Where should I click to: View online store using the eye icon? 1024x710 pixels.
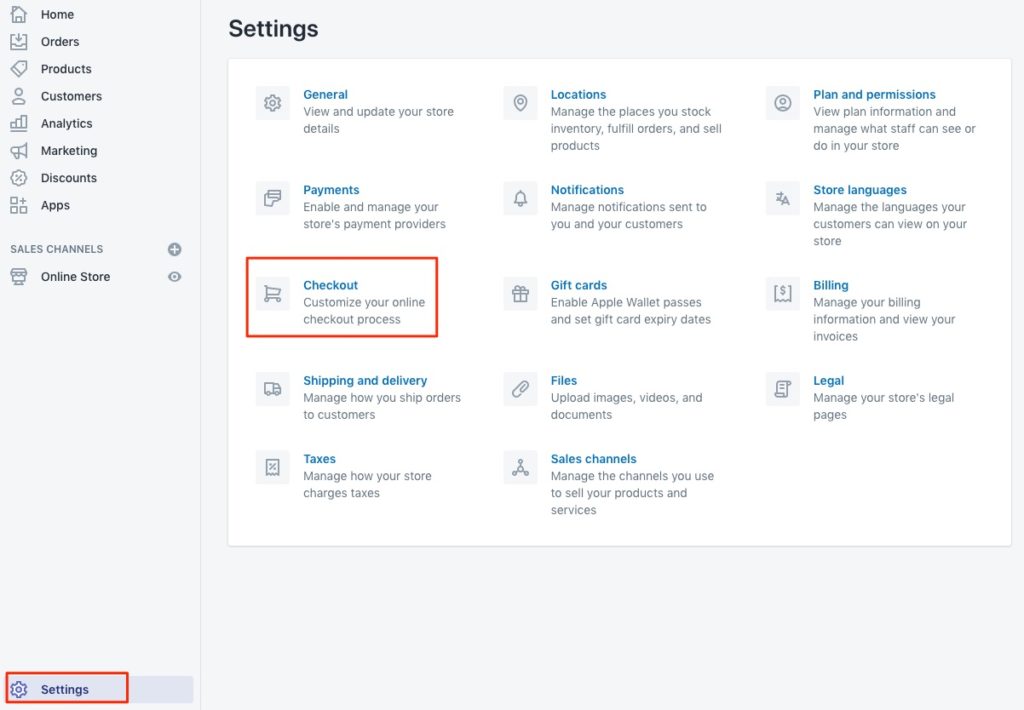coord(174,276)
